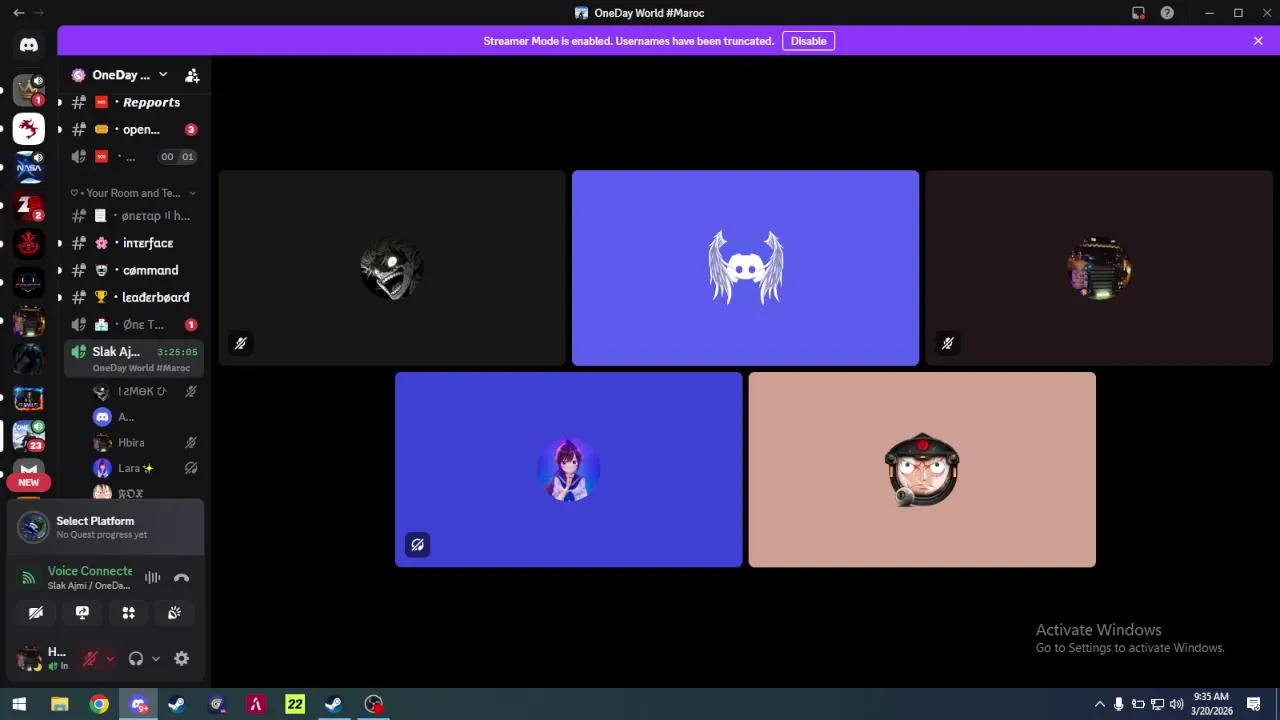This screenshot has height=720, width=1280.
Task: Go forward with the forward arrow
Action: (39, 13)
